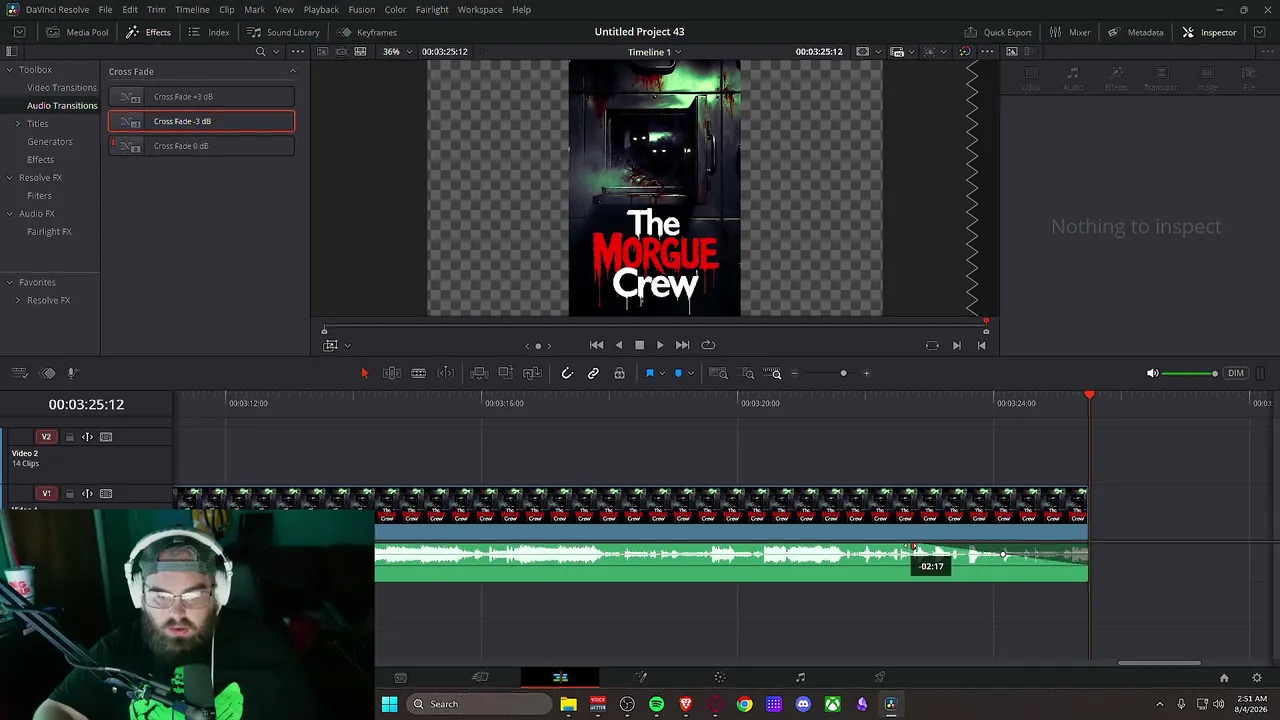Toggle timeline Snapping magnet

[x=567, y=373]
